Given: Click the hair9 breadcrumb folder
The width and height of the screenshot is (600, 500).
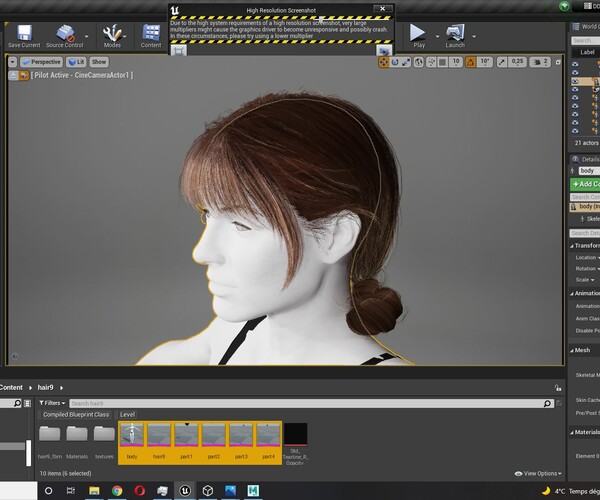Looking at the screenshot, I should 45,388.
